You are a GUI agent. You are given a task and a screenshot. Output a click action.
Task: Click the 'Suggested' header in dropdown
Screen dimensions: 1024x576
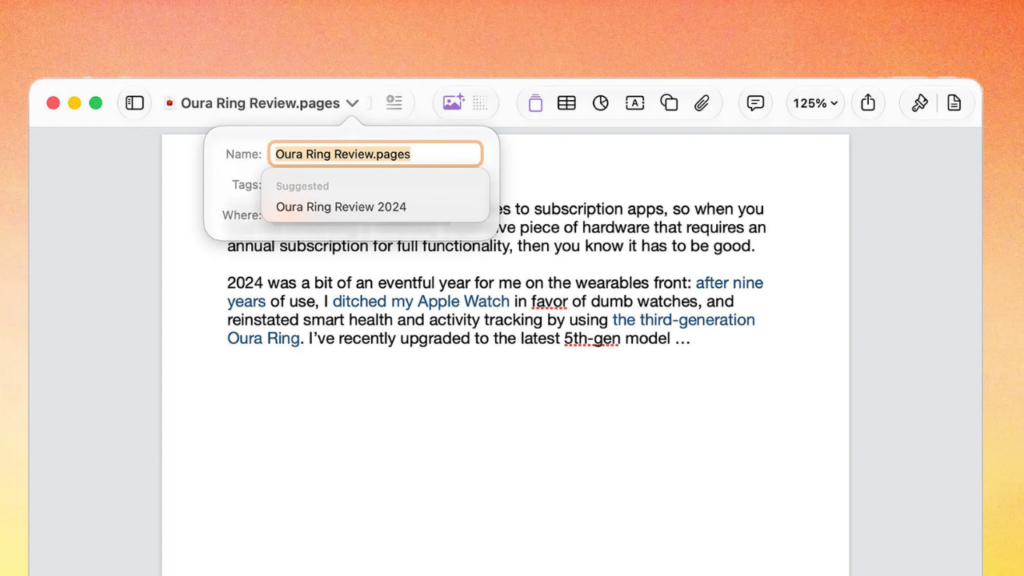pyautogui.click(x=302, y=186)
